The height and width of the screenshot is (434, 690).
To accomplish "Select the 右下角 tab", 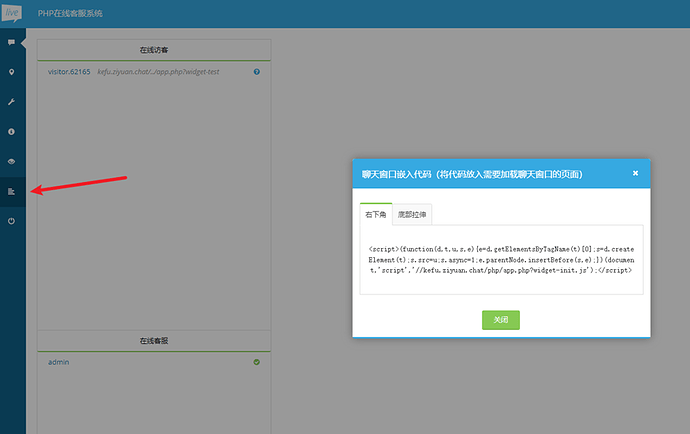I will coord(376,214).
